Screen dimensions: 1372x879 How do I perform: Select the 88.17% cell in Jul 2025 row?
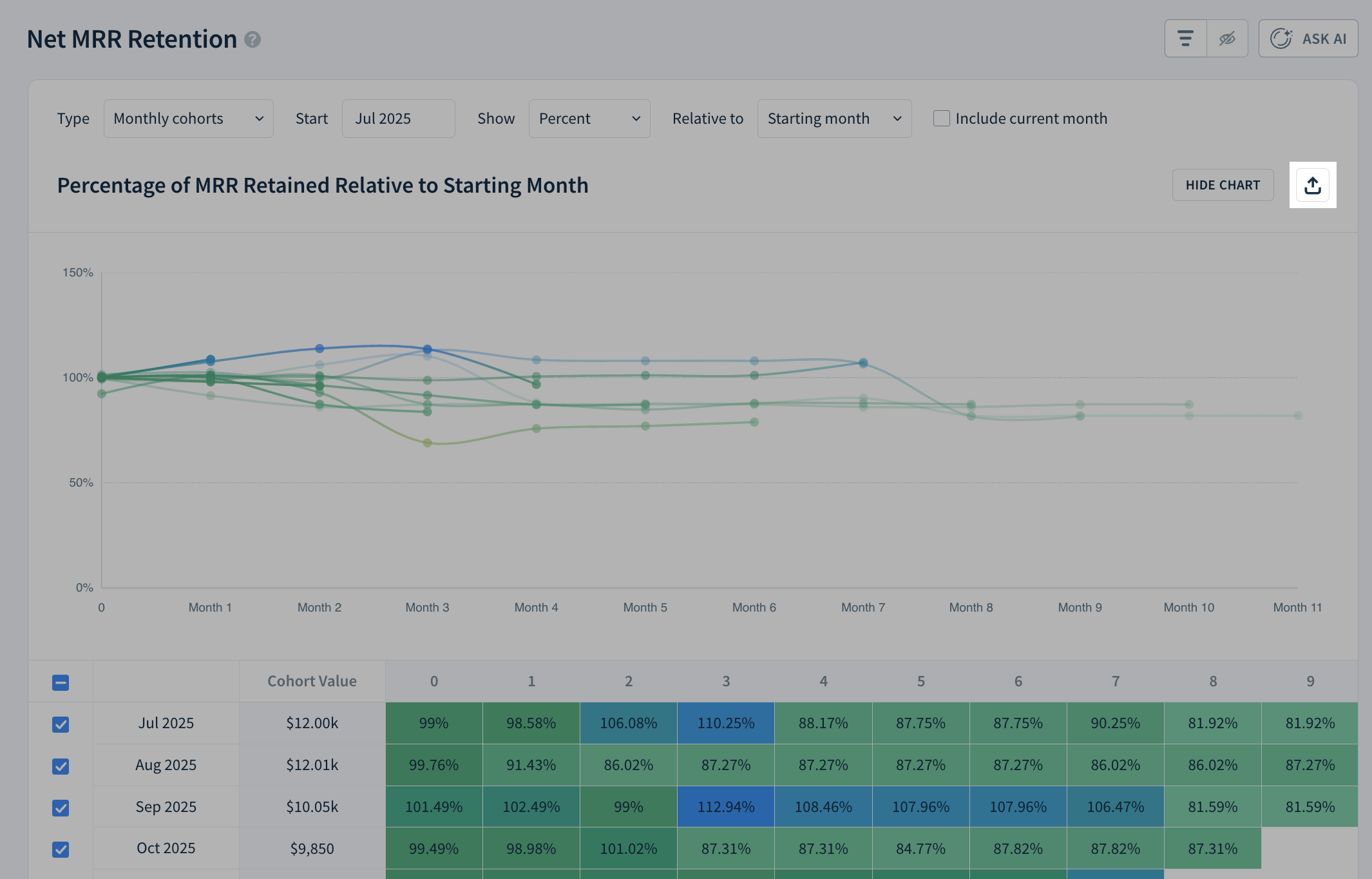823,723
